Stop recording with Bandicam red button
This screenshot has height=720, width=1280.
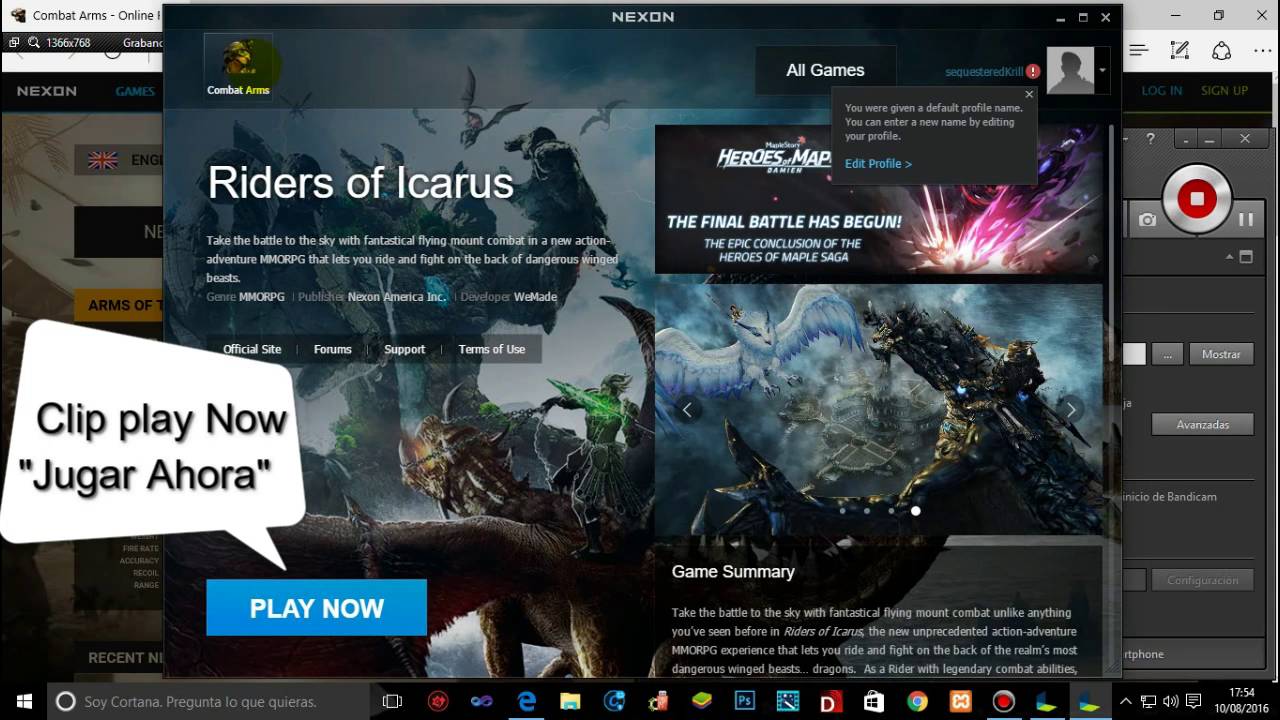pos(1196,199)
